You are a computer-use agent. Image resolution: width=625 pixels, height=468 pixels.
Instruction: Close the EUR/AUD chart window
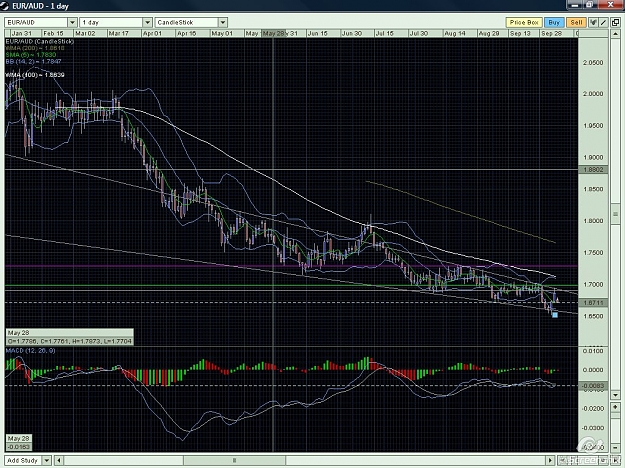point(611,4)
